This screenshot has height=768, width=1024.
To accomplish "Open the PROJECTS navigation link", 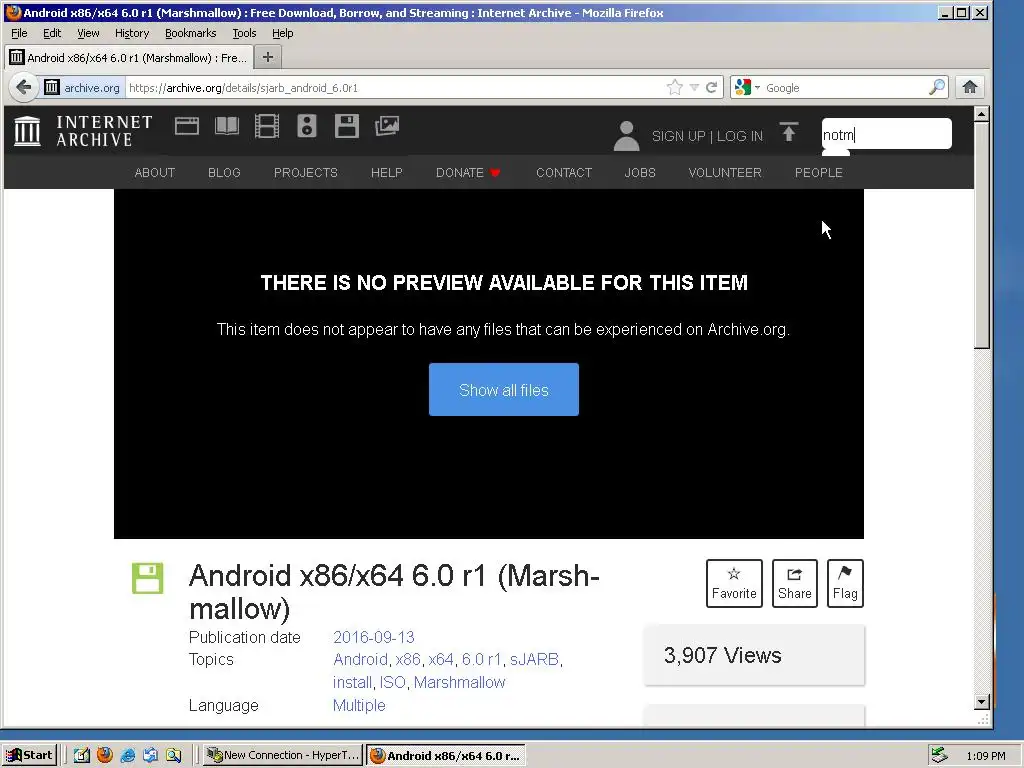I will pos(306,172).
